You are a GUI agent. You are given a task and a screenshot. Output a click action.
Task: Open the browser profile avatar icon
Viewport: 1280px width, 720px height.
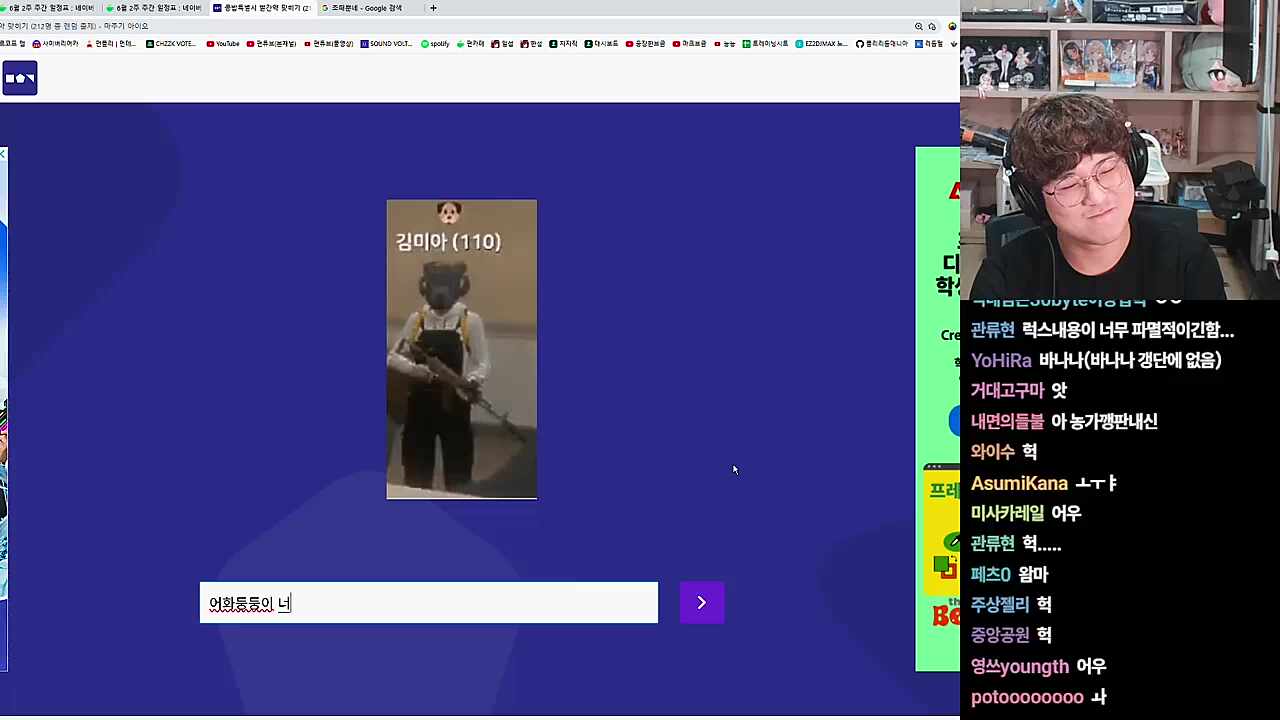952,26
